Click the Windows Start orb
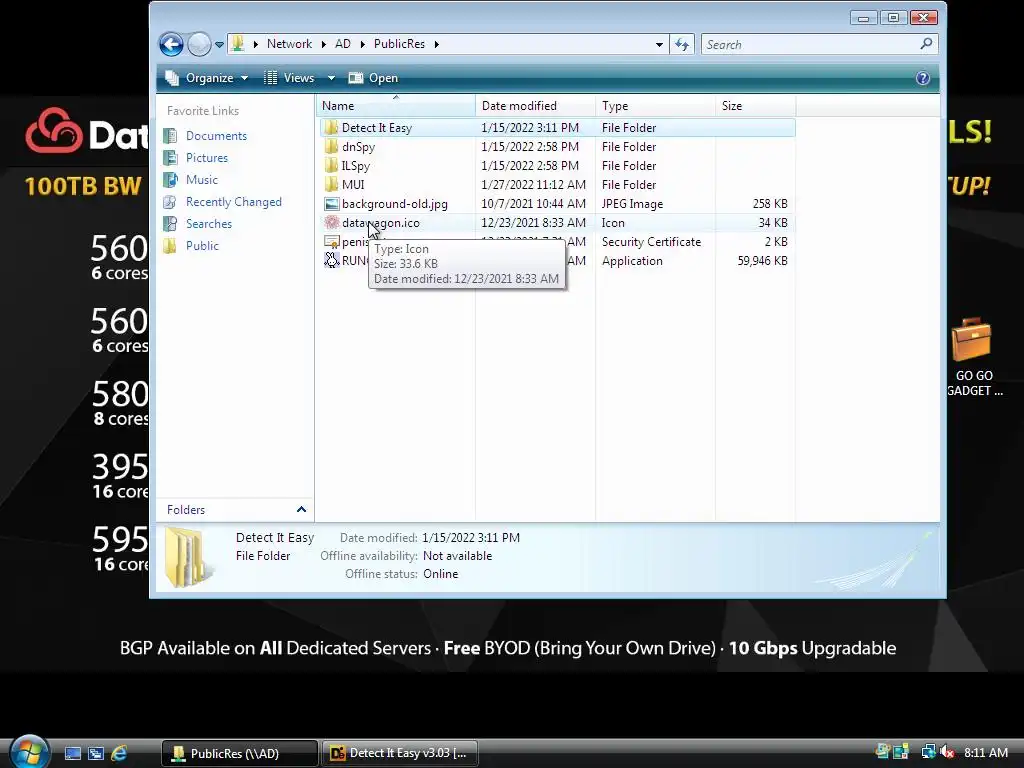1024x768 pixels. click(x=29, y=752)
